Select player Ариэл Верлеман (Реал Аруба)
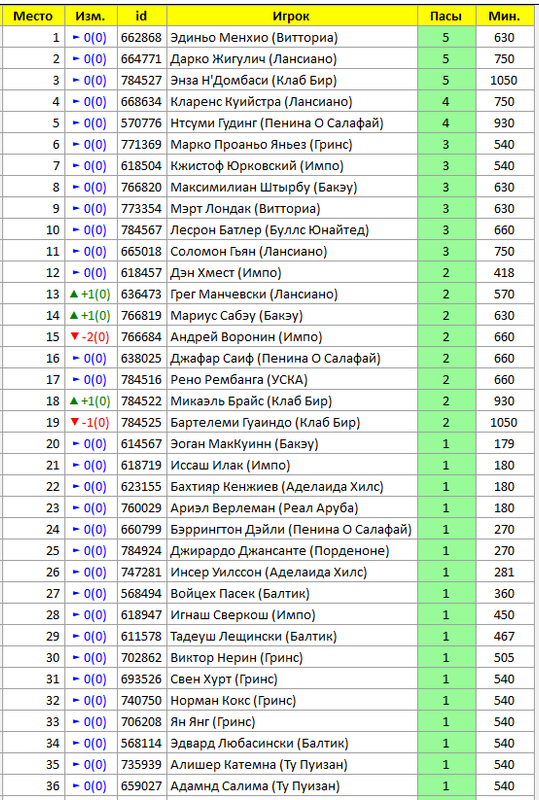Screen dimensions: 539x800 (264, 509)
